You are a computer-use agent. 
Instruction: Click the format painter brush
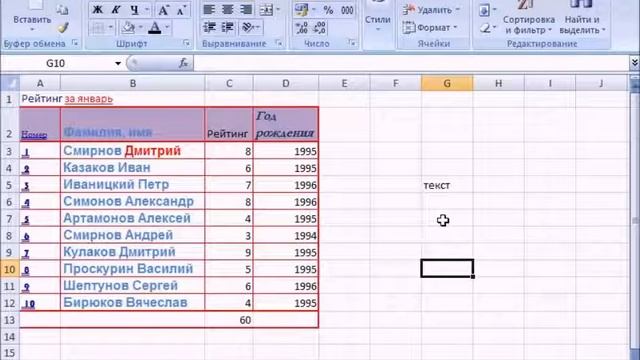coord(62,28)
